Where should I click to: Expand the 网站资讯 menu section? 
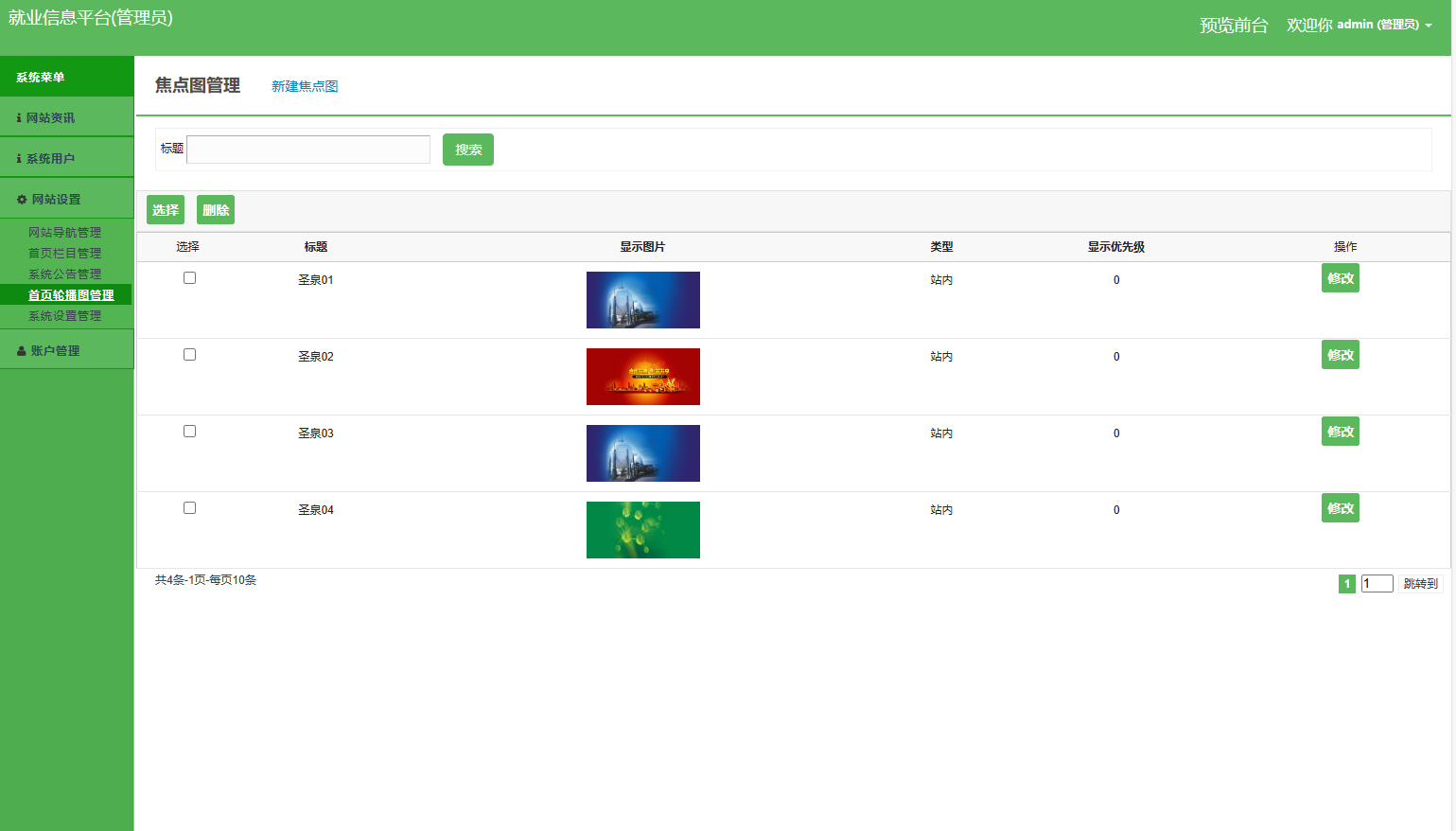tap(50, 118)
